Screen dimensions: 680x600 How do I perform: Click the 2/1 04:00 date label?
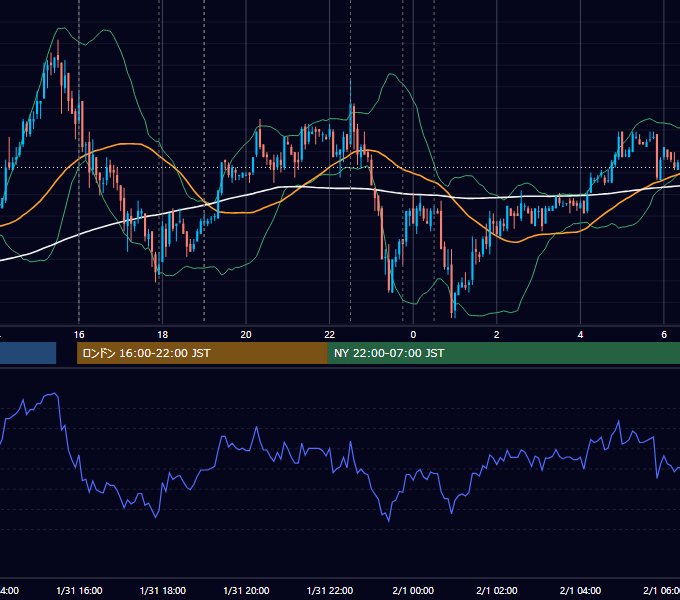tap(581, 591)
